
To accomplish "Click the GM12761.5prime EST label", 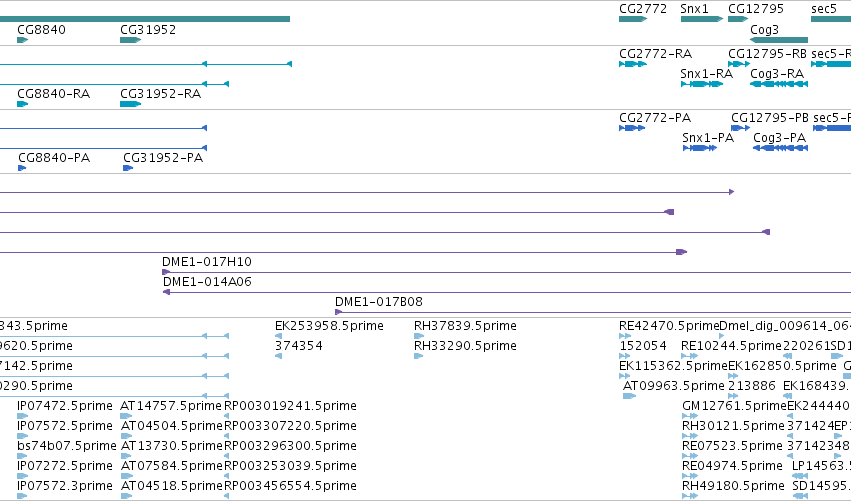I will pyautogui.click(x=734, y=406).
